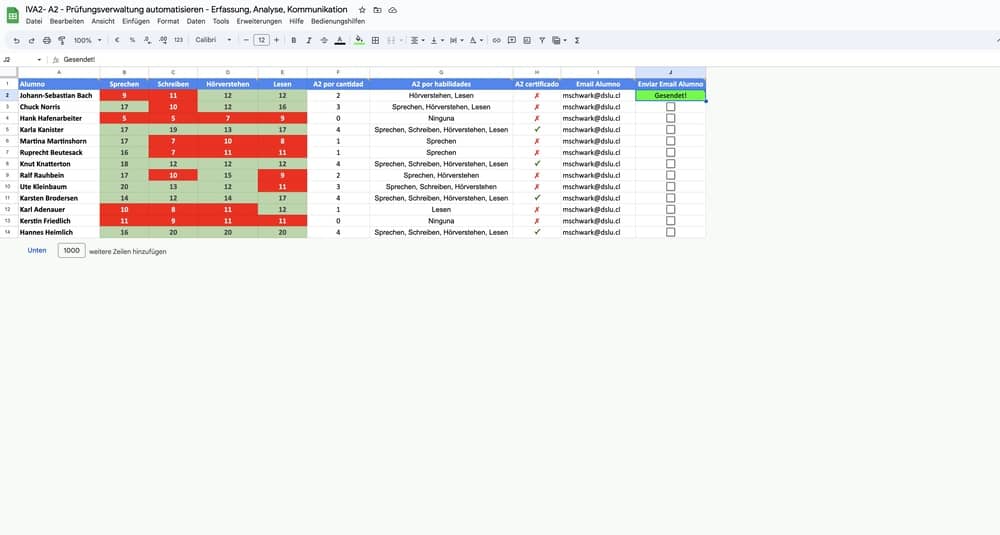Click the undo arrow in the toolbar
1000x535 pixels.
[17, 40]
